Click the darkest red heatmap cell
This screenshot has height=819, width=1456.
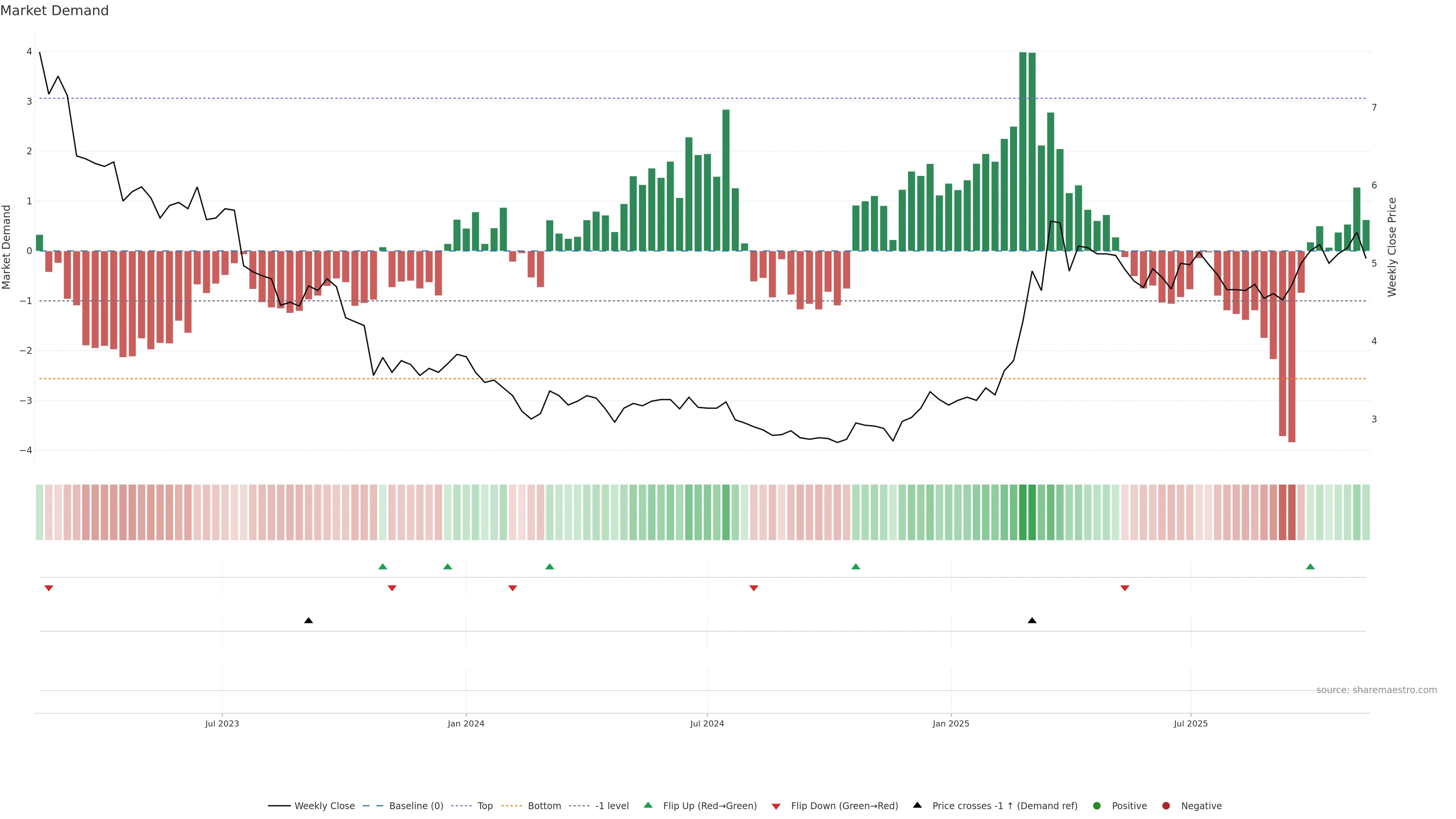click(1291, 512)
